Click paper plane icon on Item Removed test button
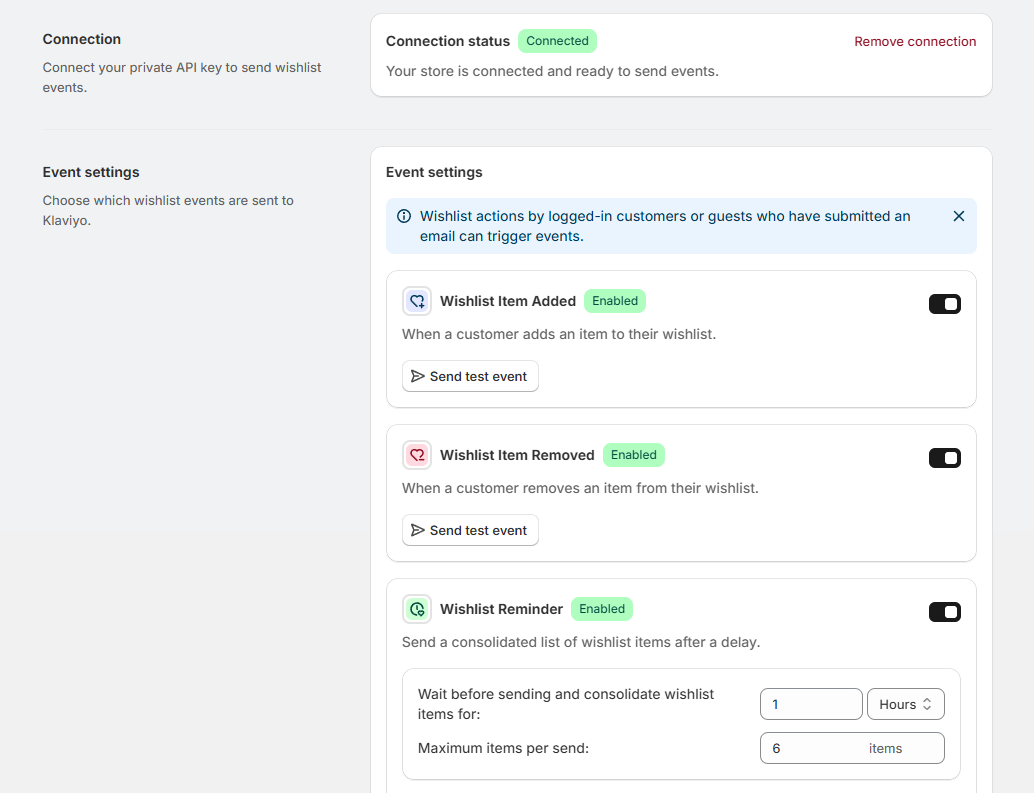Viewport: 1034px width, 793px height. [417, 531]
